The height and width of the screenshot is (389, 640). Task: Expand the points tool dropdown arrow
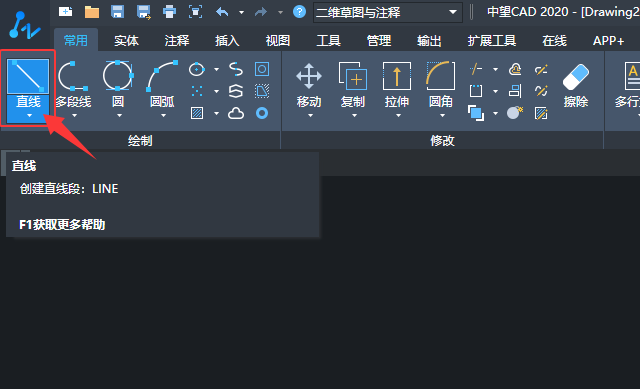click(x=216, y=91)
